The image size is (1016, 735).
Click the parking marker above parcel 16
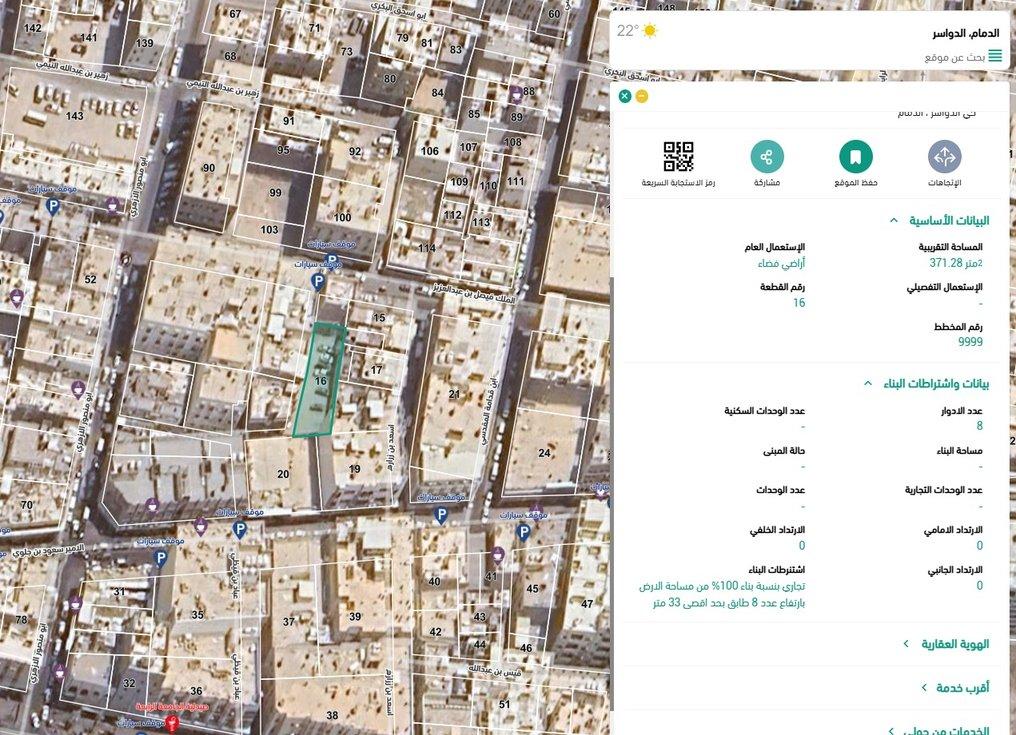coord(319,284)
